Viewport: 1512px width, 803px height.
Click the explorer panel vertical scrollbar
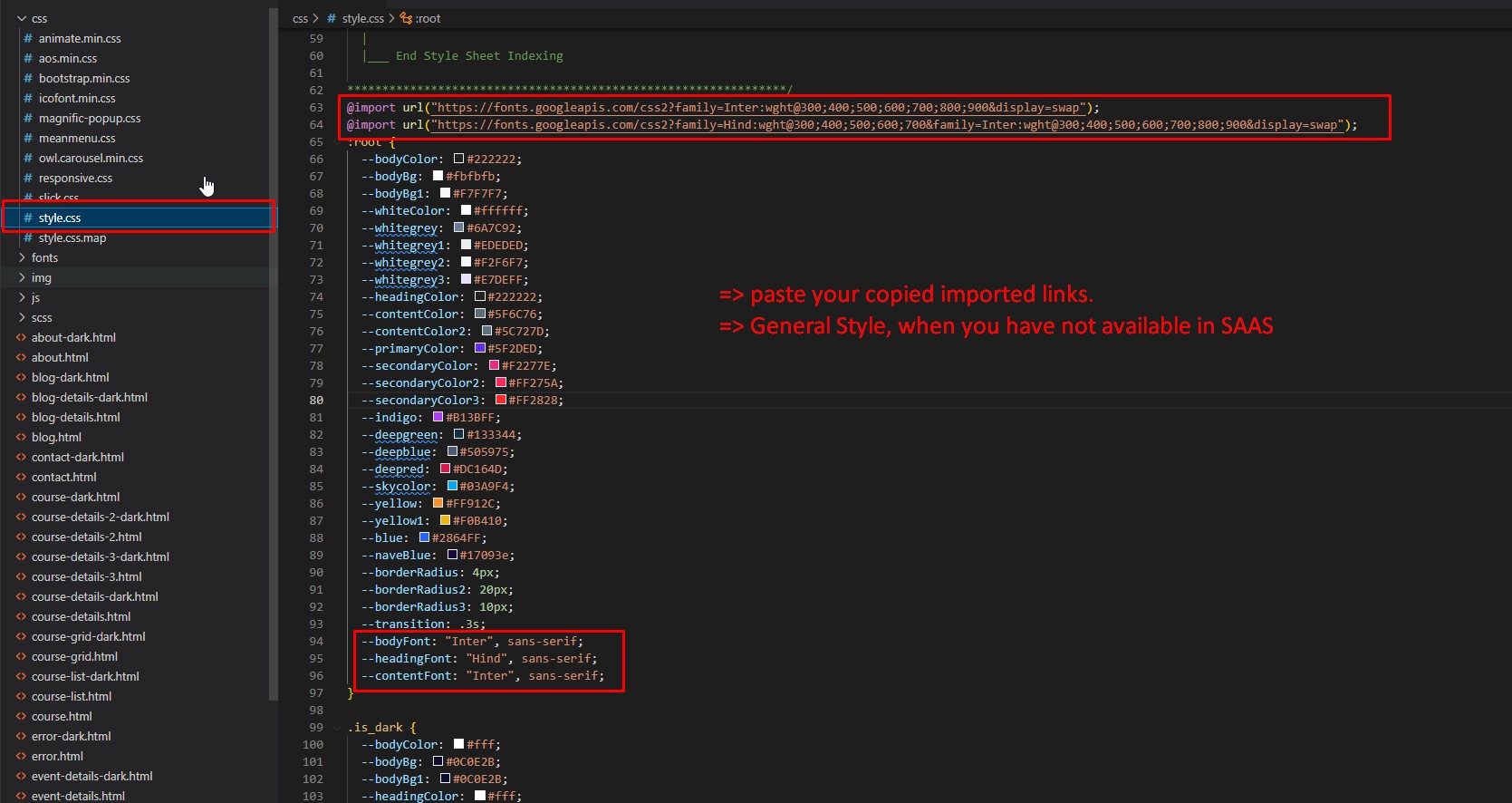coord(273,353)
